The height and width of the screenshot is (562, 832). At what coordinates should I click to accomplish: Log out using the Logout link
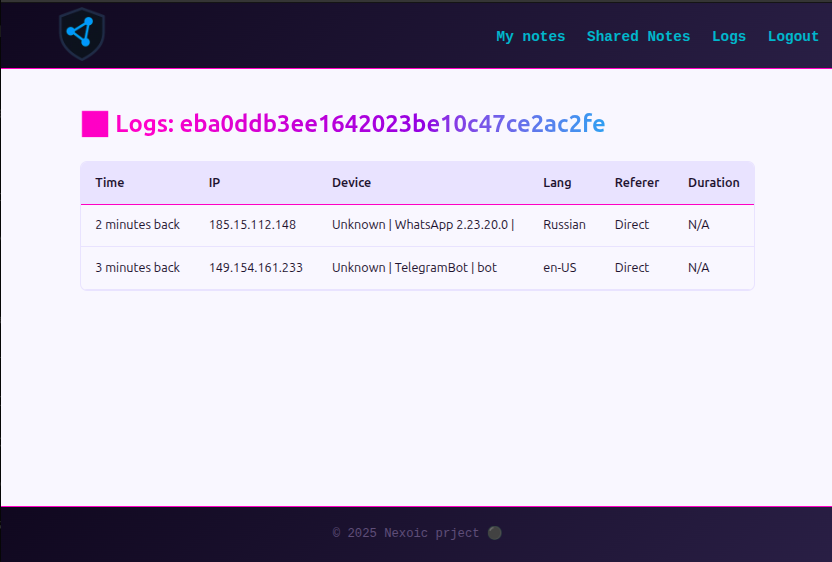793,36
